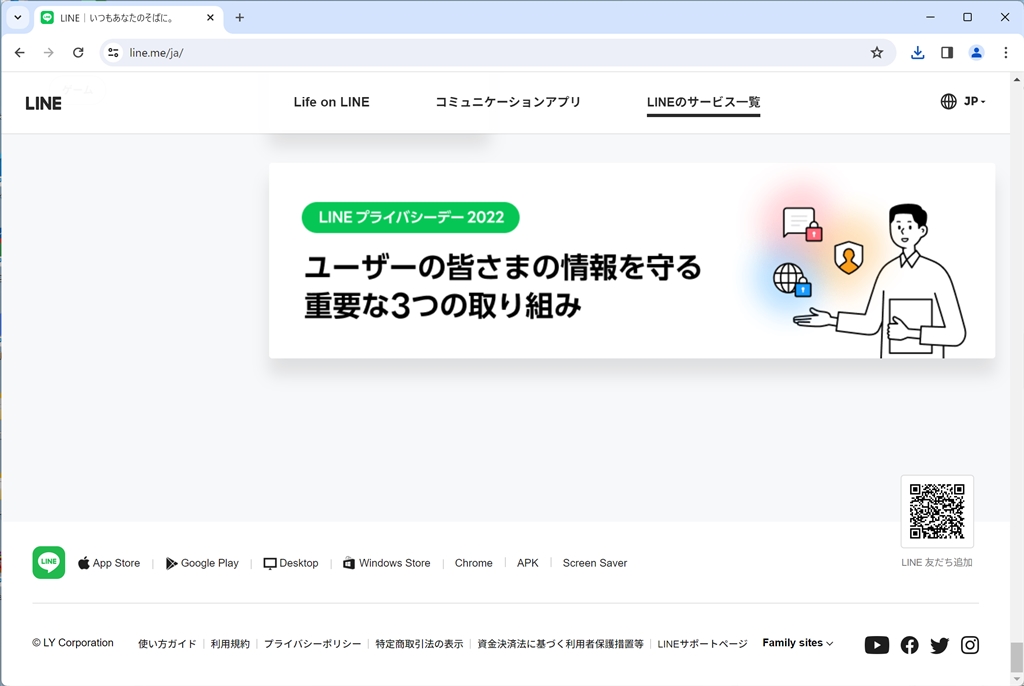This screenshot has width=1024, height=686.
Task: Click the LINE 友だち追加 label
Action: pos(936,563)
